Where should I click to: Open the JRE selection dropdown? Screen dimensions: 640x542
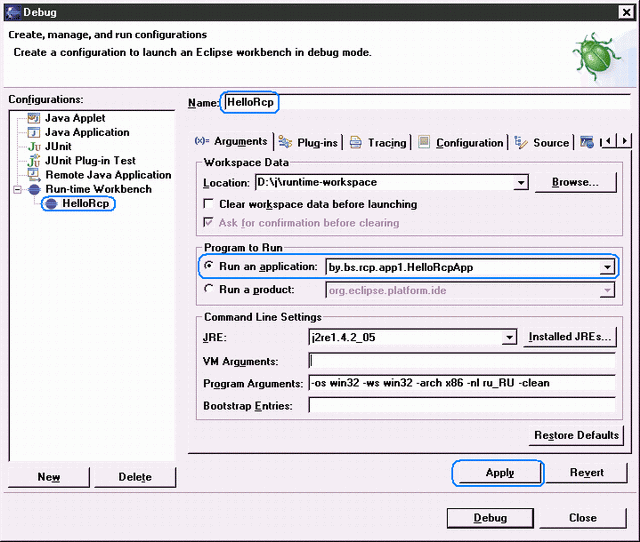[509, 338]
